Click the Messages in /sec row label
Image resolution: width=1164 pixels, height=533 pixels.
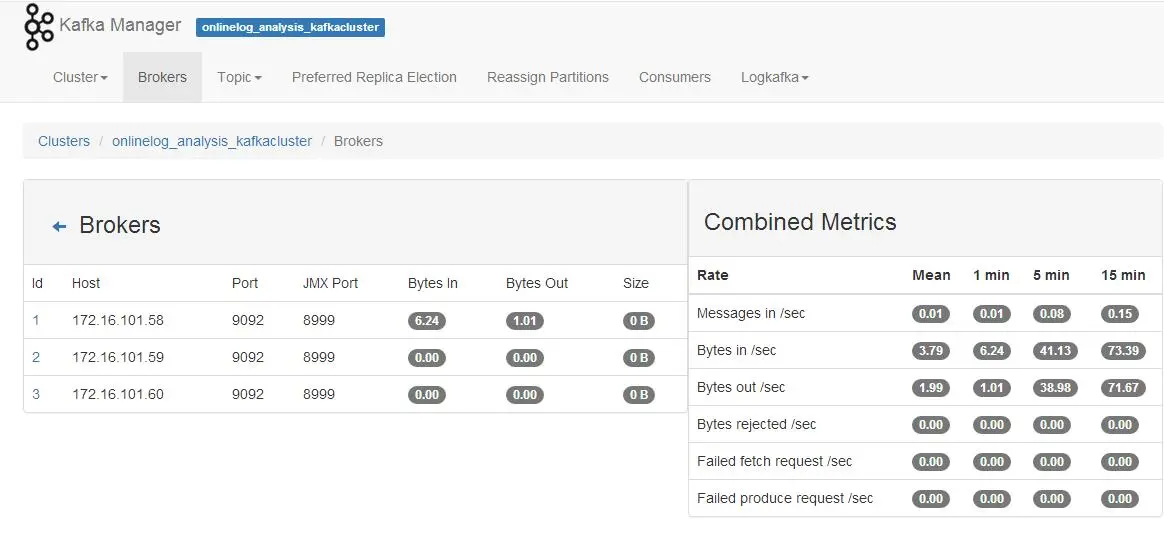751,313
